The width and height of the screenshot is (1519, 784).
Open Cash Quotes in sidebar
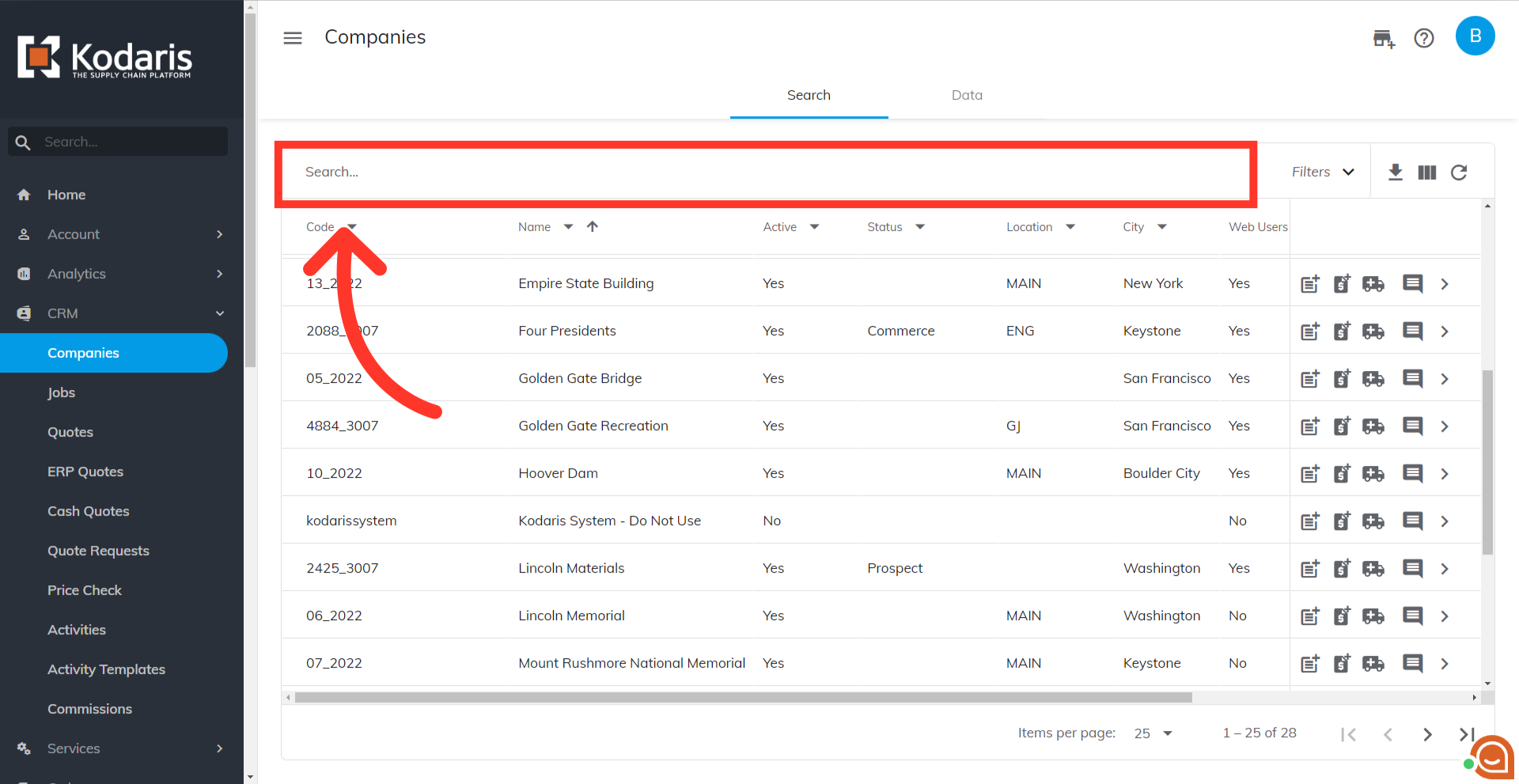89,511
